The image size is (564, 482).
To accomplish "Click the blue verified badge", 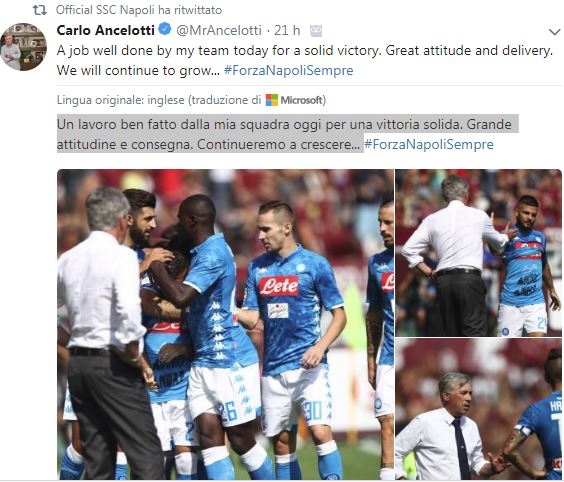I will [x=165, y=29].
